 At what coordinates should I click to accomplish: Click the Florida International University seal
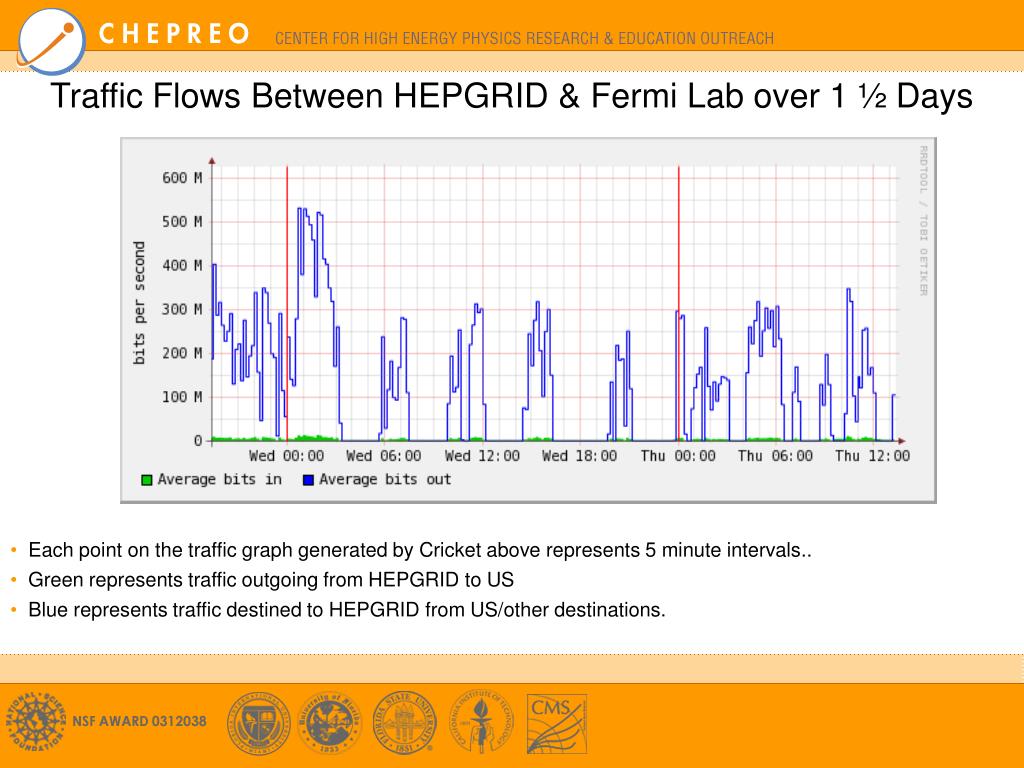(259, 724)
